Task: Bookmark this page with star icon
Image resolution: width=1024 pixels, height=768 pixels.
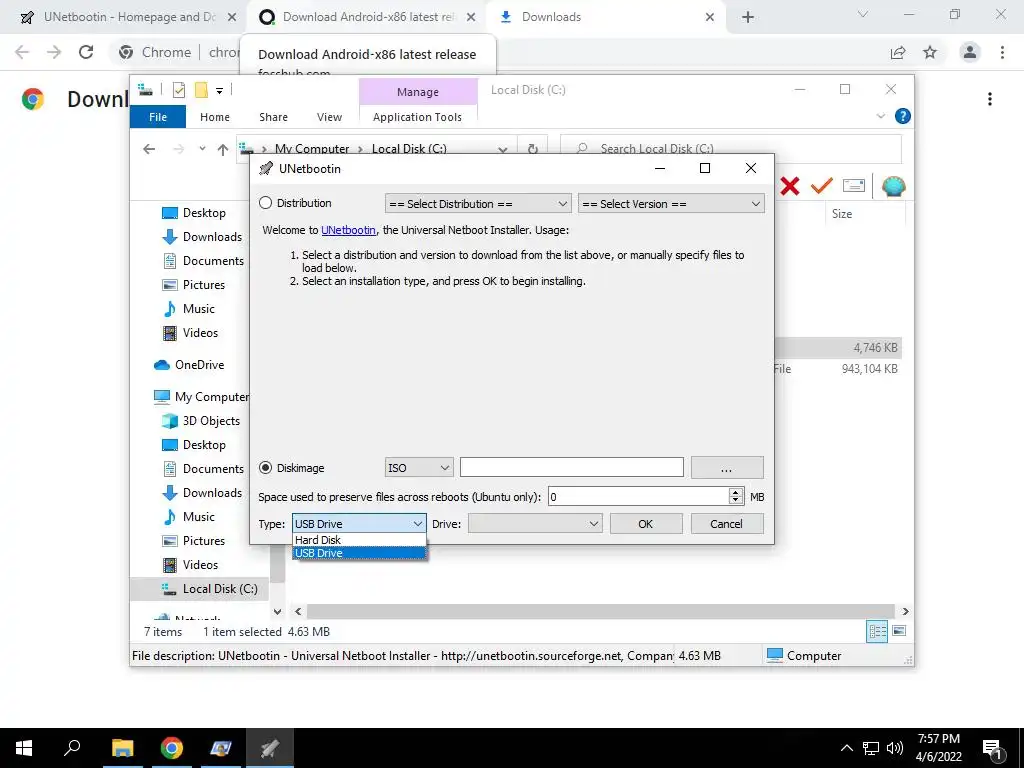Action: coord(930,52)
